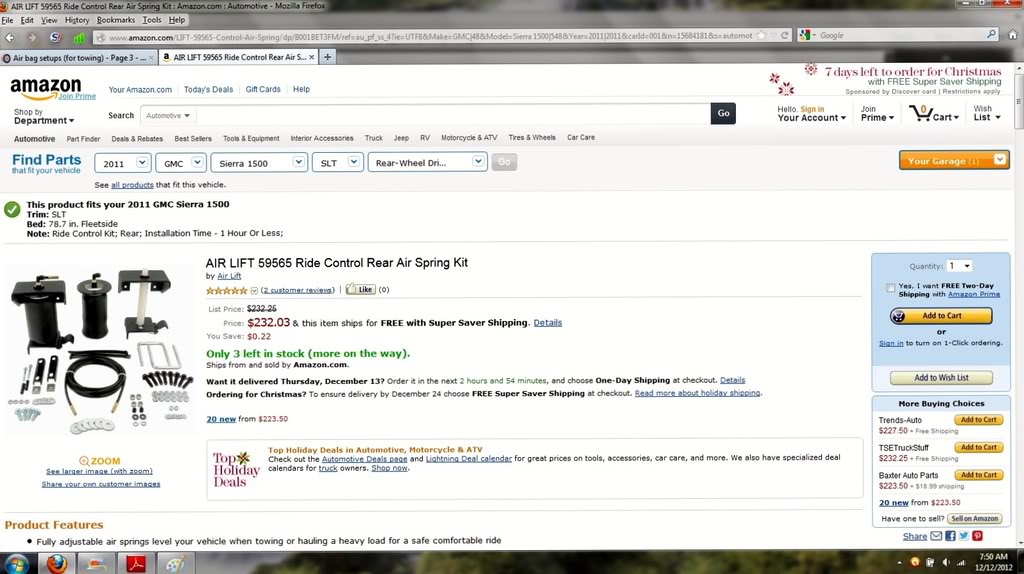Add TSETruckStuff offer to cart

point(978,447)
